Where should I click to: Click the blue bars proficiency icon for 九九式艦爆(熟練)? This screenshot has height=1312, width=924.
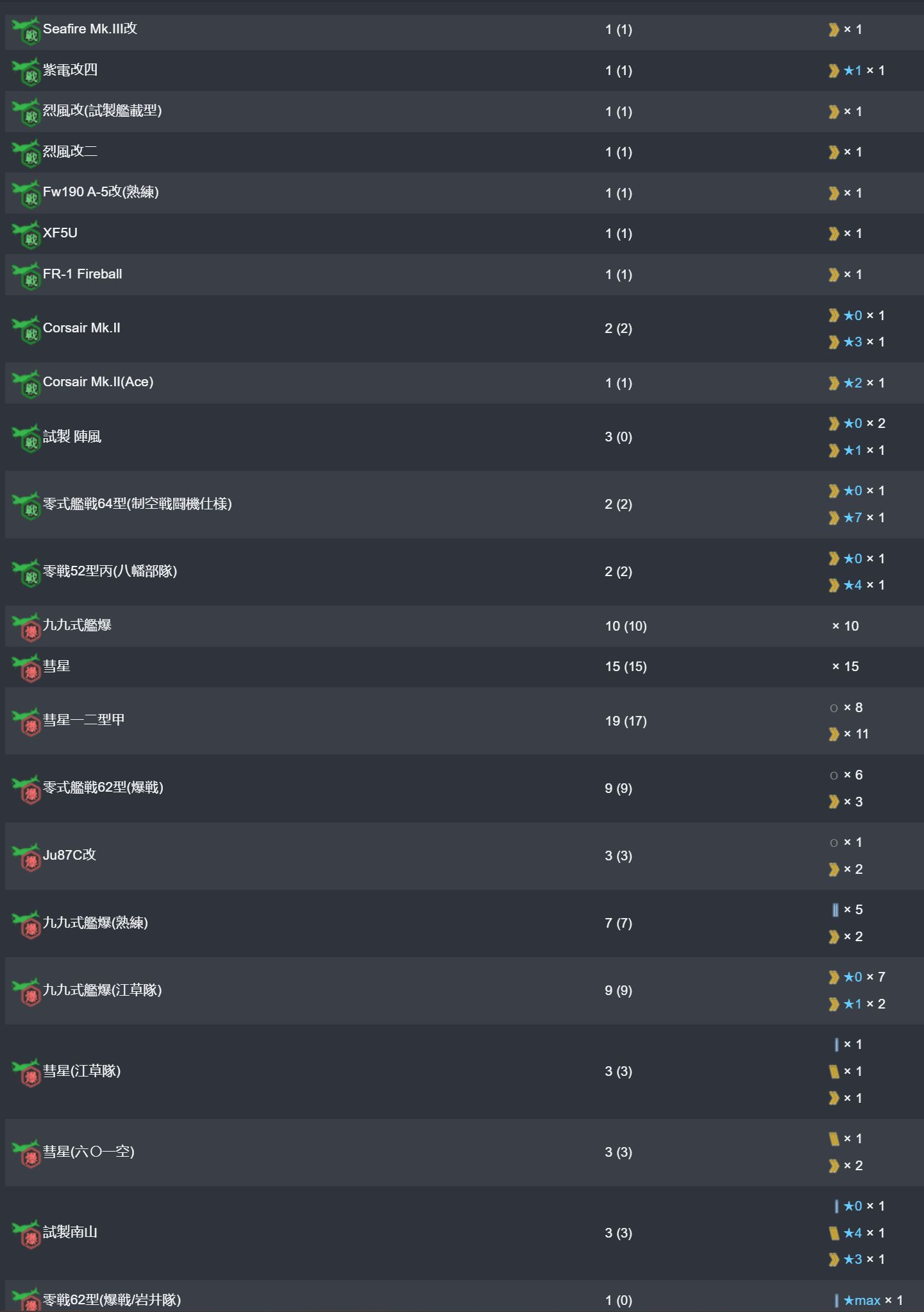(x=835, y=910)
